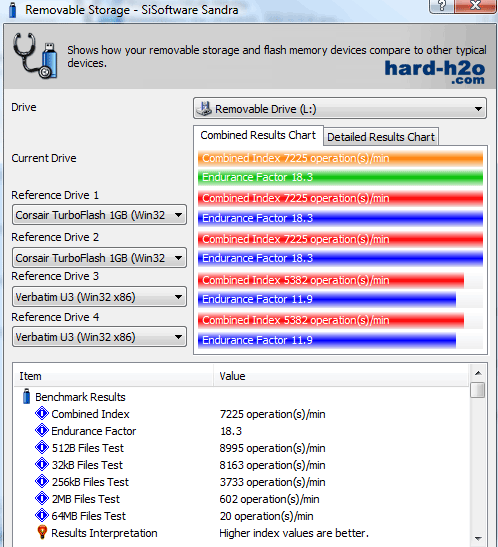Click the blue diamond icon beside Combined Index
The width and height of the screenshot is (498, 547).
tap(42, 414)
